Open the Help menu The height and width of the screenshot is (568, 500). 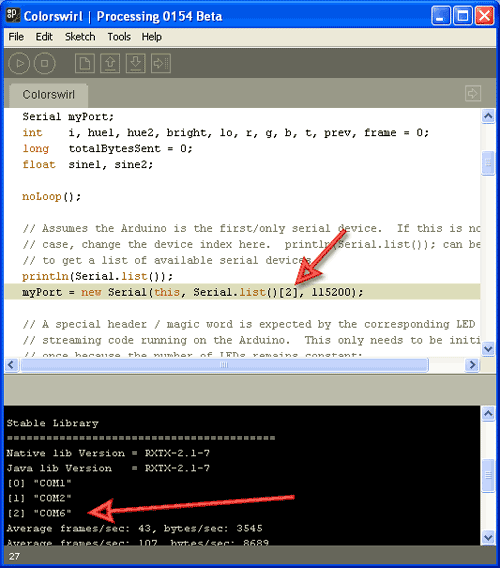click(x=151, y=37)
